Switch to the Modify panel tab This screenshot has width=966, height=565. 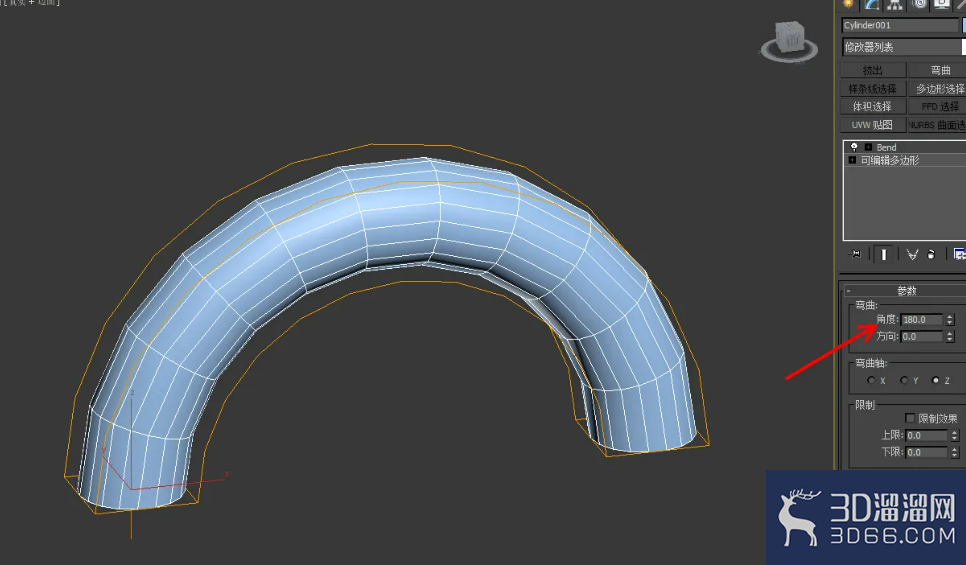pyautogui.click(x=872, y=4)
